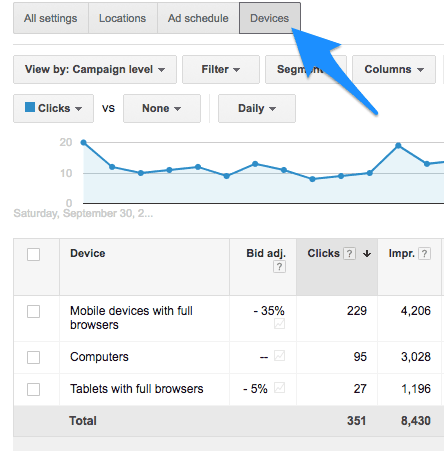Image resolution: width=444 pixels, height=451 pixels.
Task: Click the sort arrow in Clicks column
Action: click(x=367, y=254)
